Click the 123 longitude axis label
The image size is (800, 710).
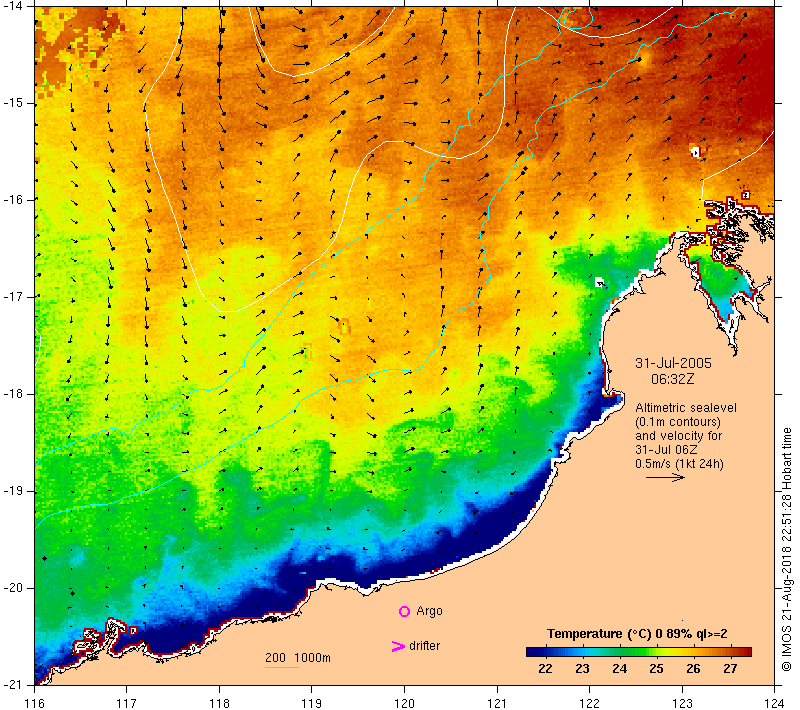pyautogui.click(x=682, y=703)
